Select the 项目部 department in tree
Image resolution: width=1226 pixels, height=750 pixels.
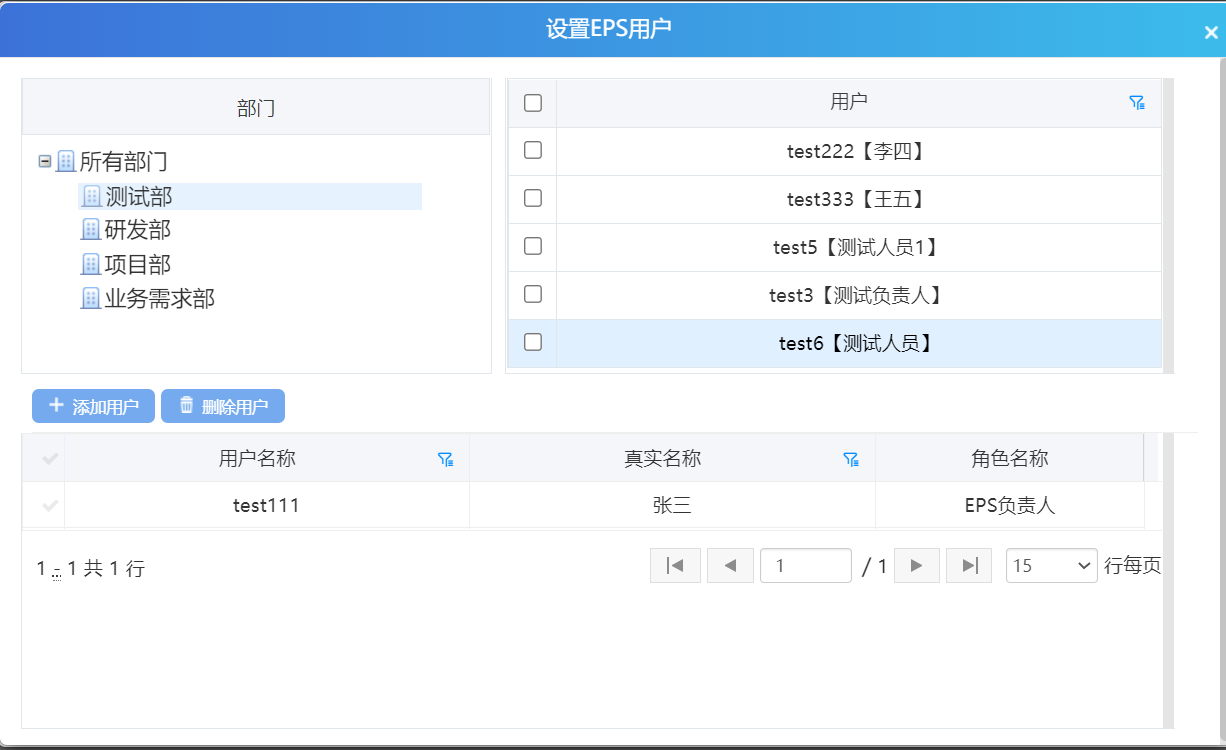click(x=137, y=264)
